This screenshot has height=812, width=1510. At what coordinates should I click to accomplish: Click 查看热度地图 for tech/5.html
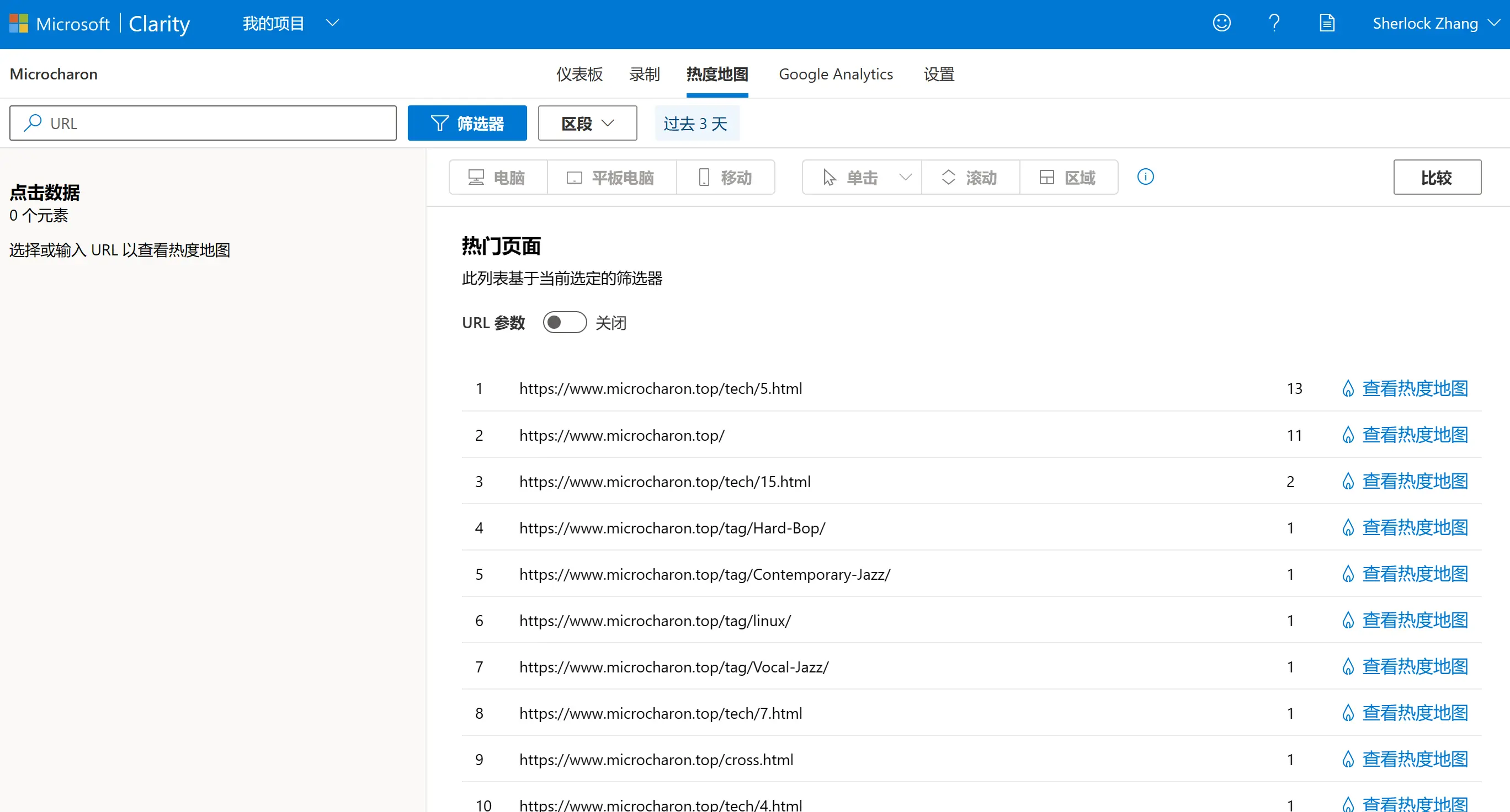point(1416,388)
